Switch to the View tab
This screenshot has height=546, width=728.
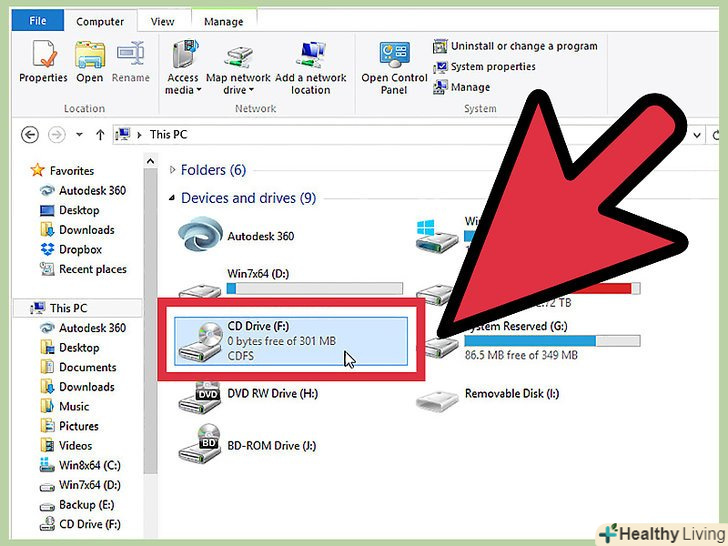162,21
